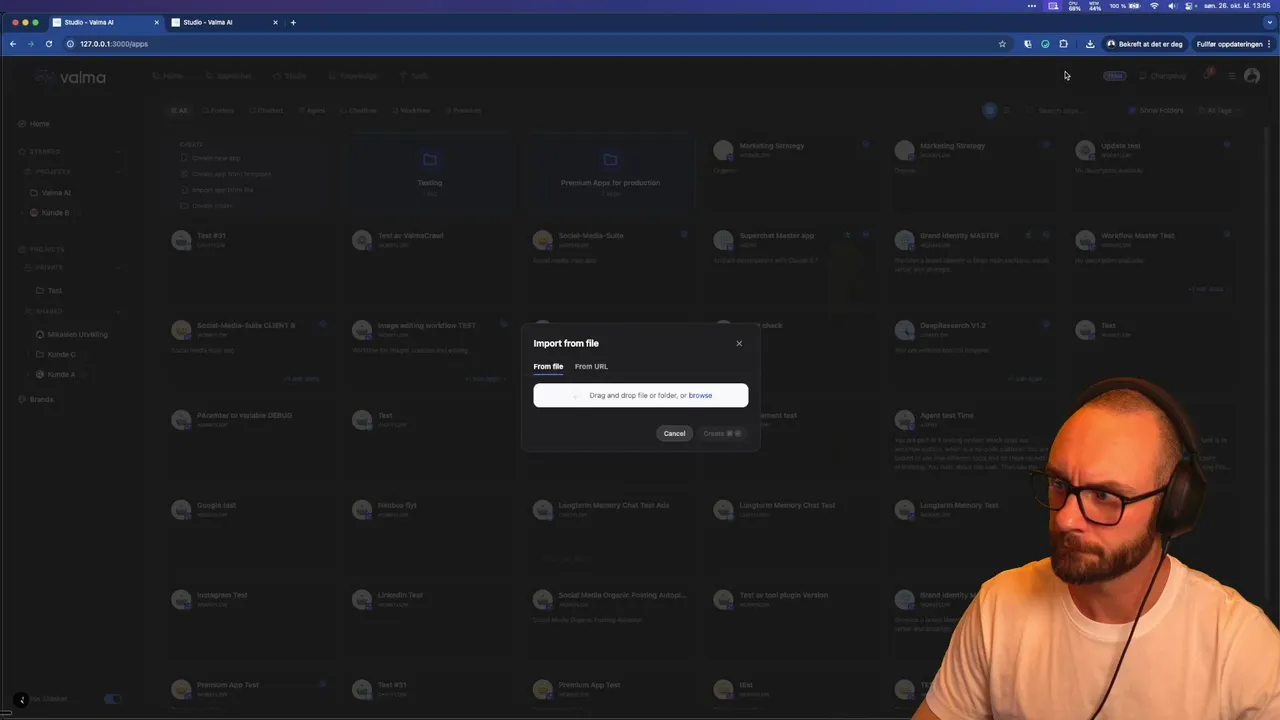Open the browser tab search dropdown
Screen dimensions: 1280x720
pyautogui.click(x=1269, y=22)
